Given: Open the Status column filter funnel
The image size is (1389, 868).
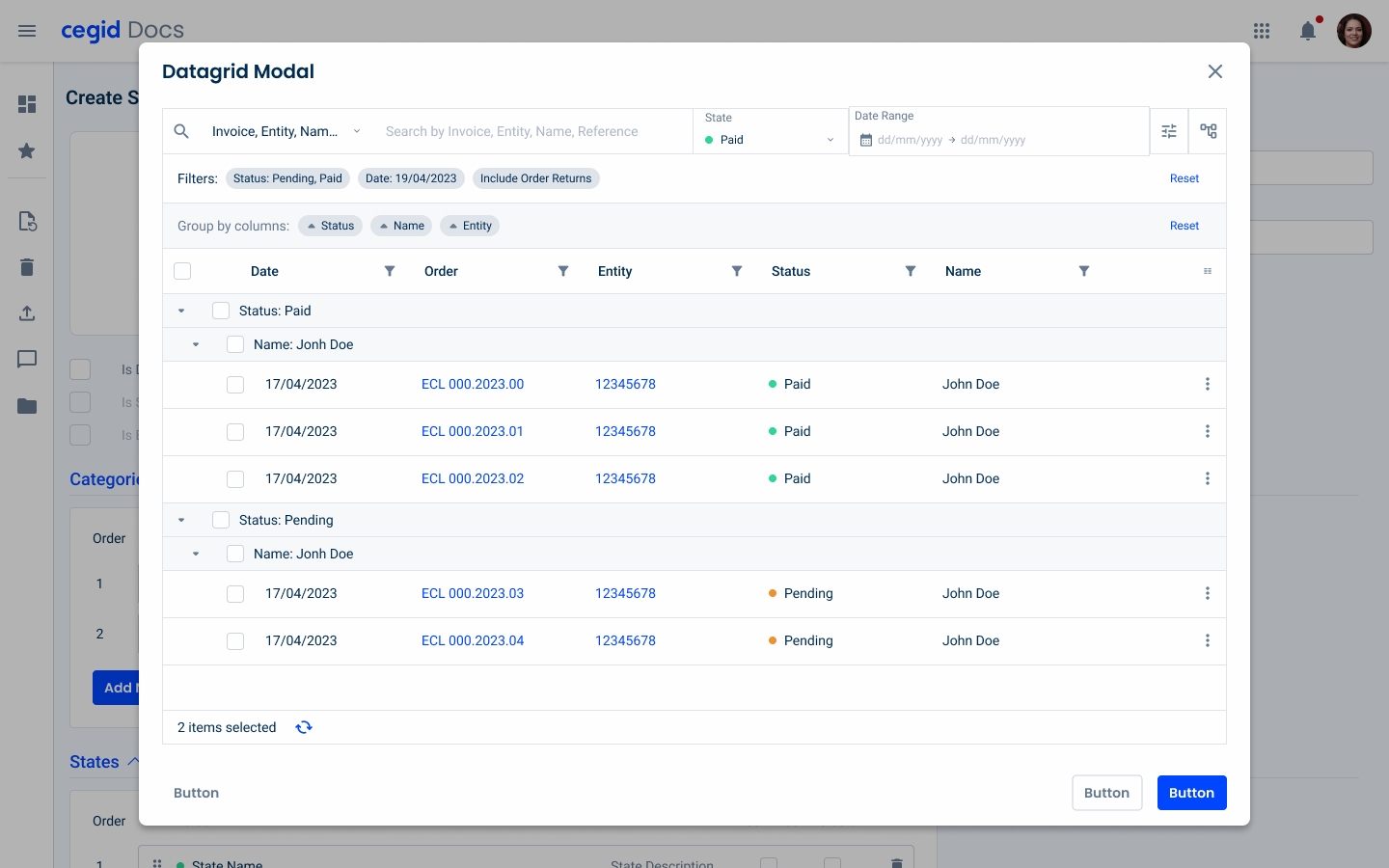Looking at the screenshot, I should tap(911, 271).
